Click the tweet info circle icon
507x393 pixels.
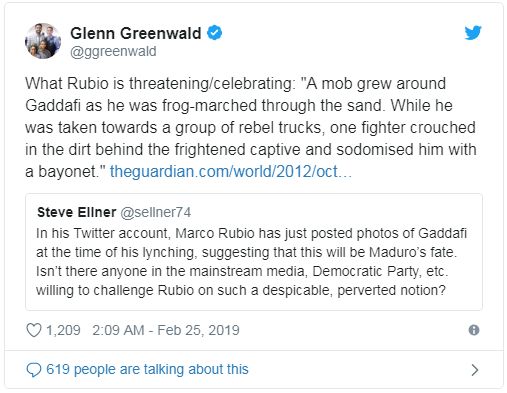click(474, 330)
